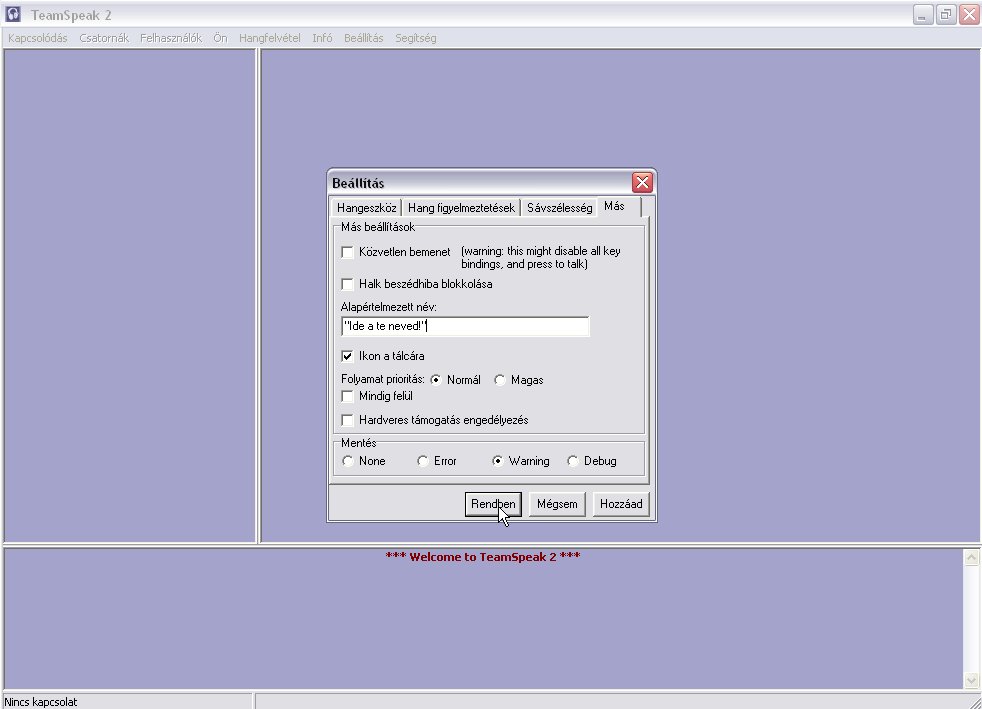
Task: Toggle Halk beszédhiba blokkolása checkbox
Action: point(348,284)
